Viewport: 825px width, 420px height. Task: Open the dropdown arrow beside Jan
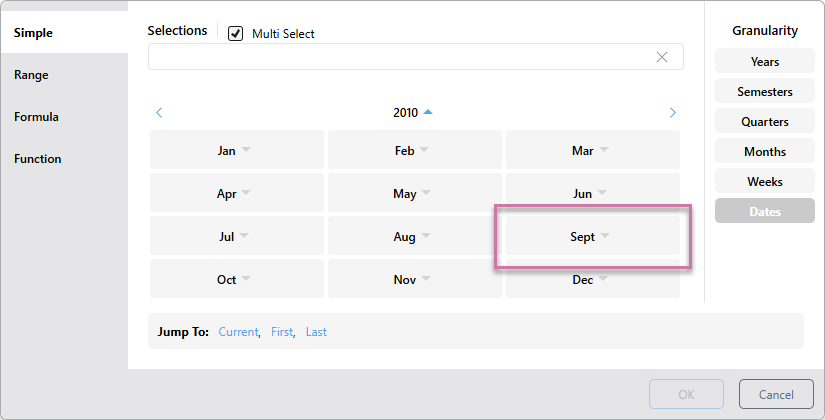coord(246,151)
